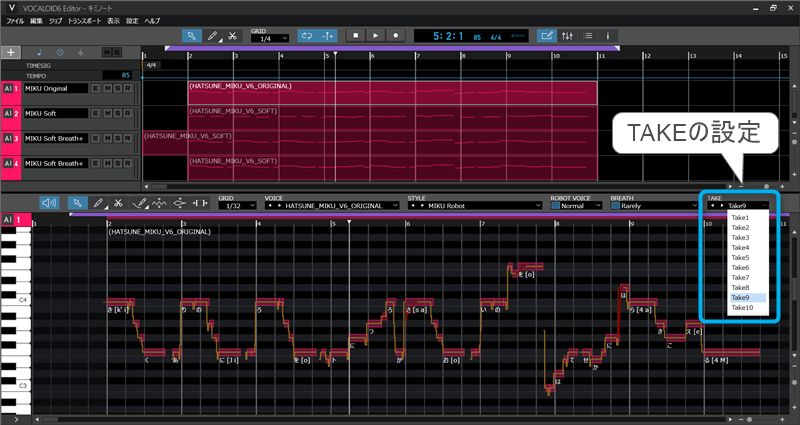Click the tempo value 85 field
Screen dimensions: 800x425
point(117,76)
